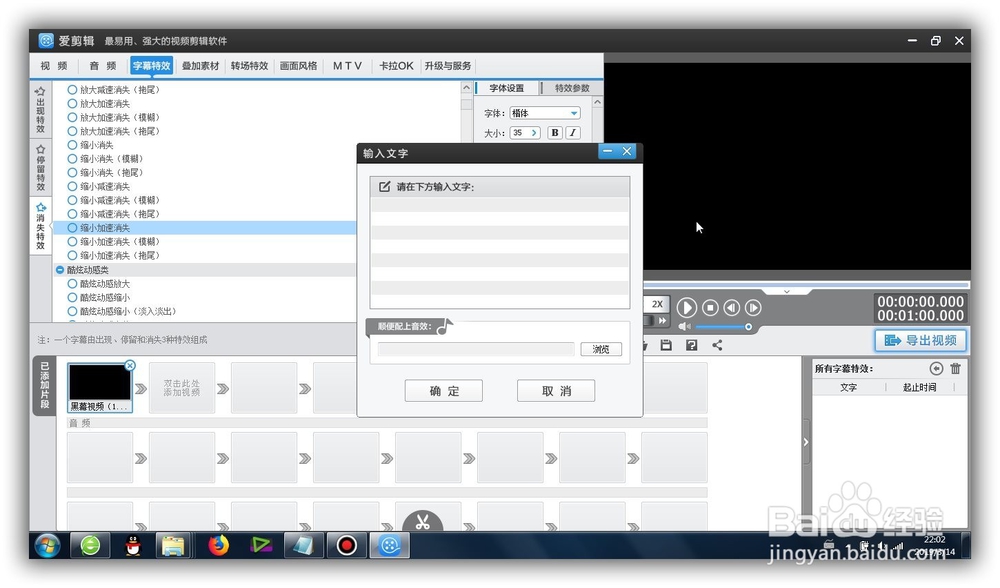This screenshot has height=588, width=1000.
Task: Switch to 特效参数 tab
Action: 571,88
